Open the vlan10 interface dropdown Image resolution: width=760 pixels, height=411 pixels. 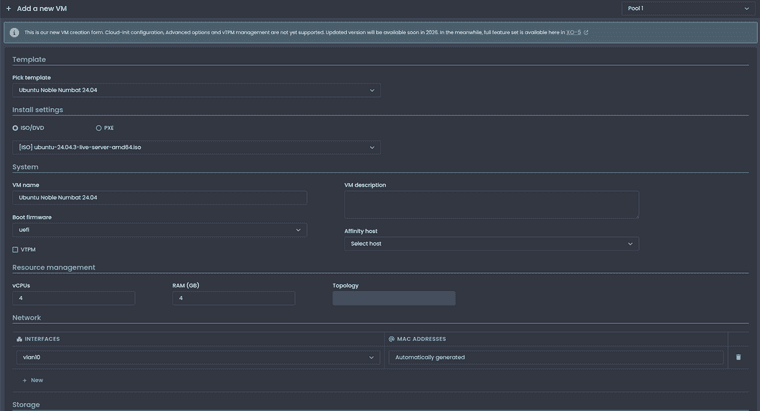198,357
